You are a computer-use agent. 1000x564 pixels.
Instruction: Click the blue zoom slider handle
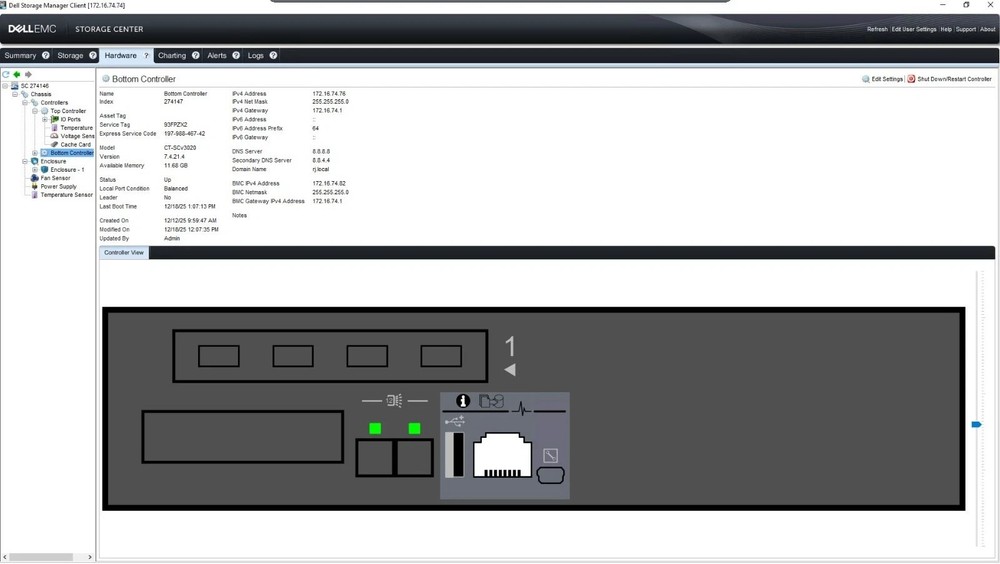[976, 424]
